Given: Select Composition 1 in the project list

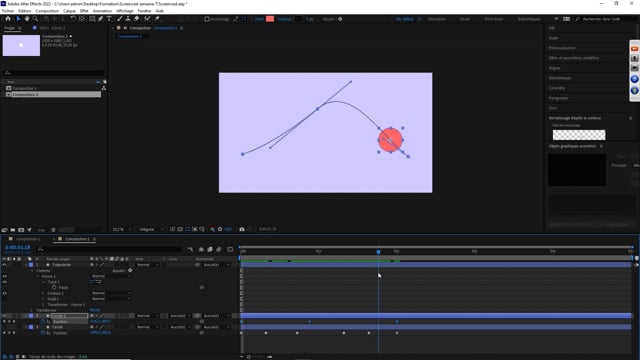Looking at the screenshot, I should pos(24,88).
